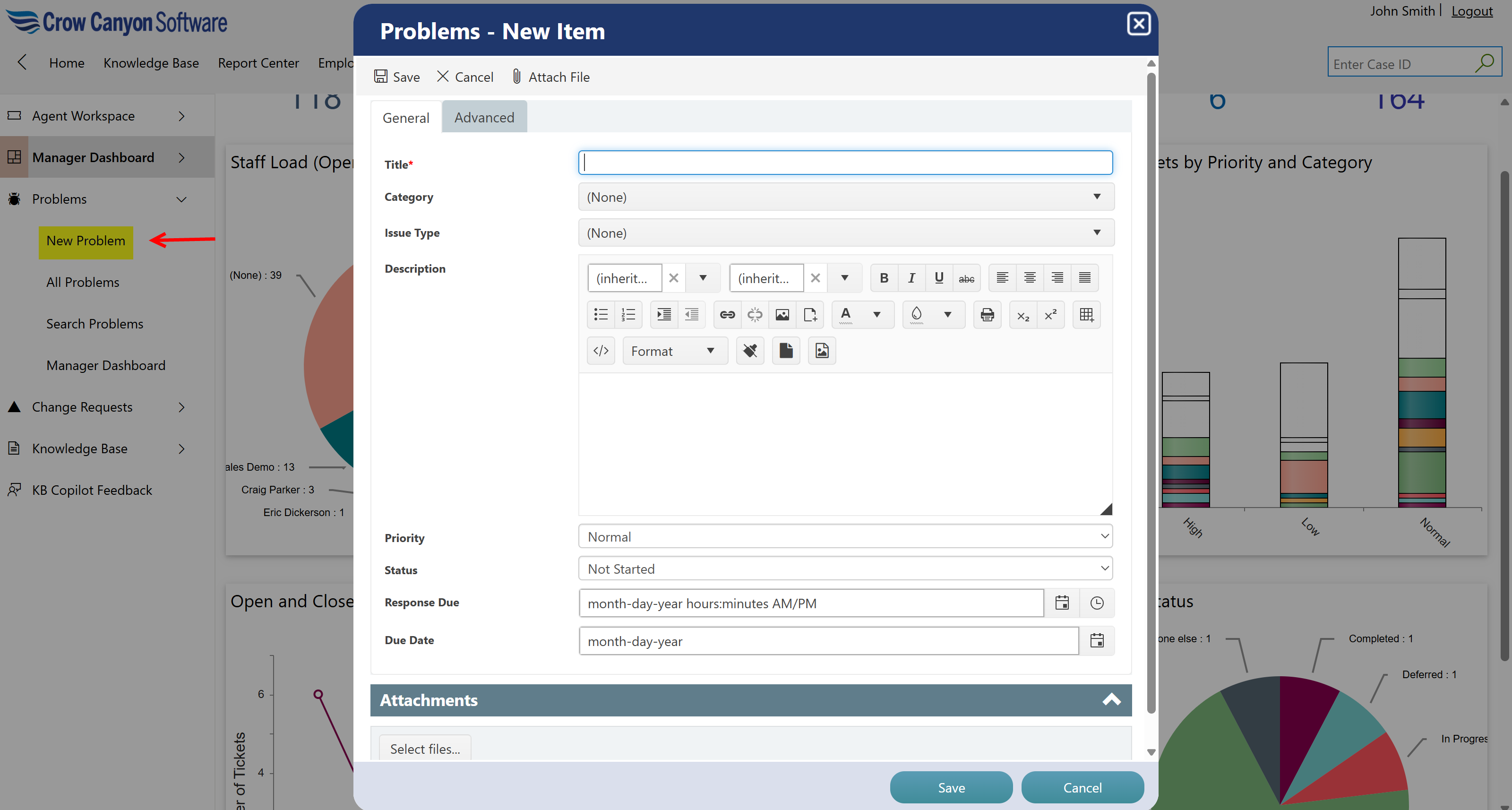Open the Category dropdown

tap(846, 197)
